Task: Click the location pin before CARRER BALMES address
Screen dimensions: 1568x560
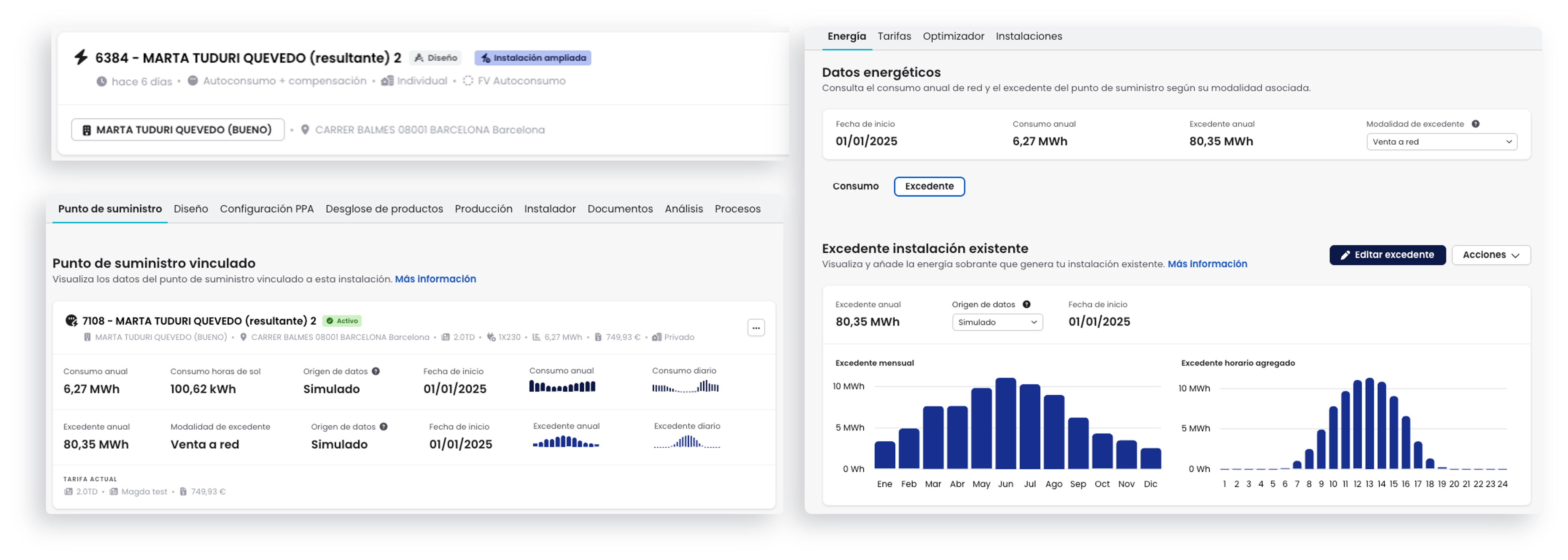Action: [305, 130]
